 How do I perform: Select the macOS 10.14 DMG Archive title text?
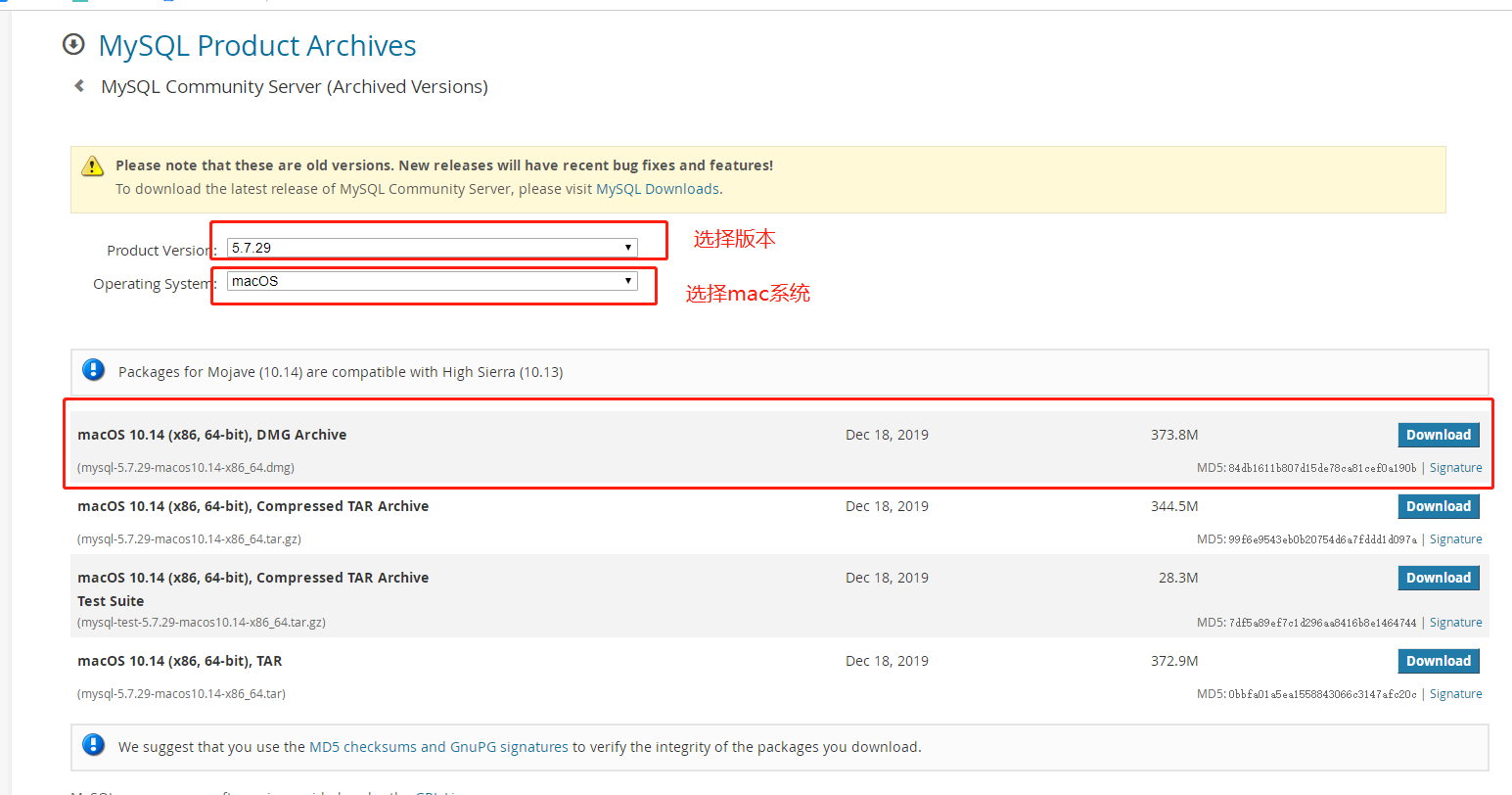click(x=212, y=435)
